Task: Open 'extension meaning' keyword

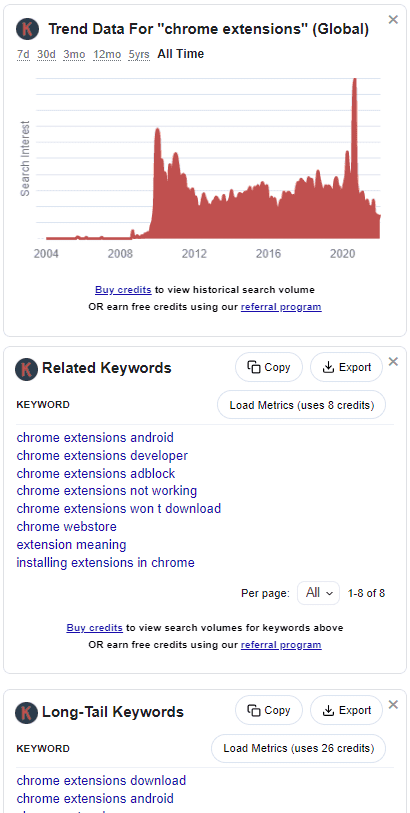Action: click(72, 545)
